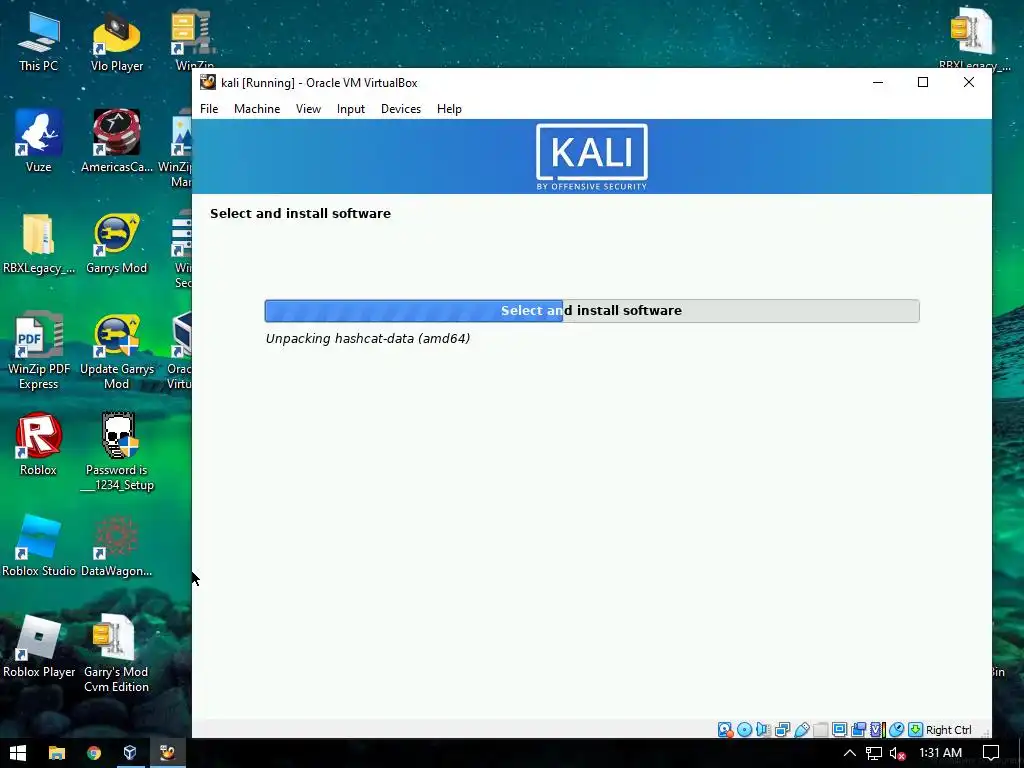The image size is (1024, 768).
Task: Click the keyboard capture green arrow icon
Action: [916, 729]
